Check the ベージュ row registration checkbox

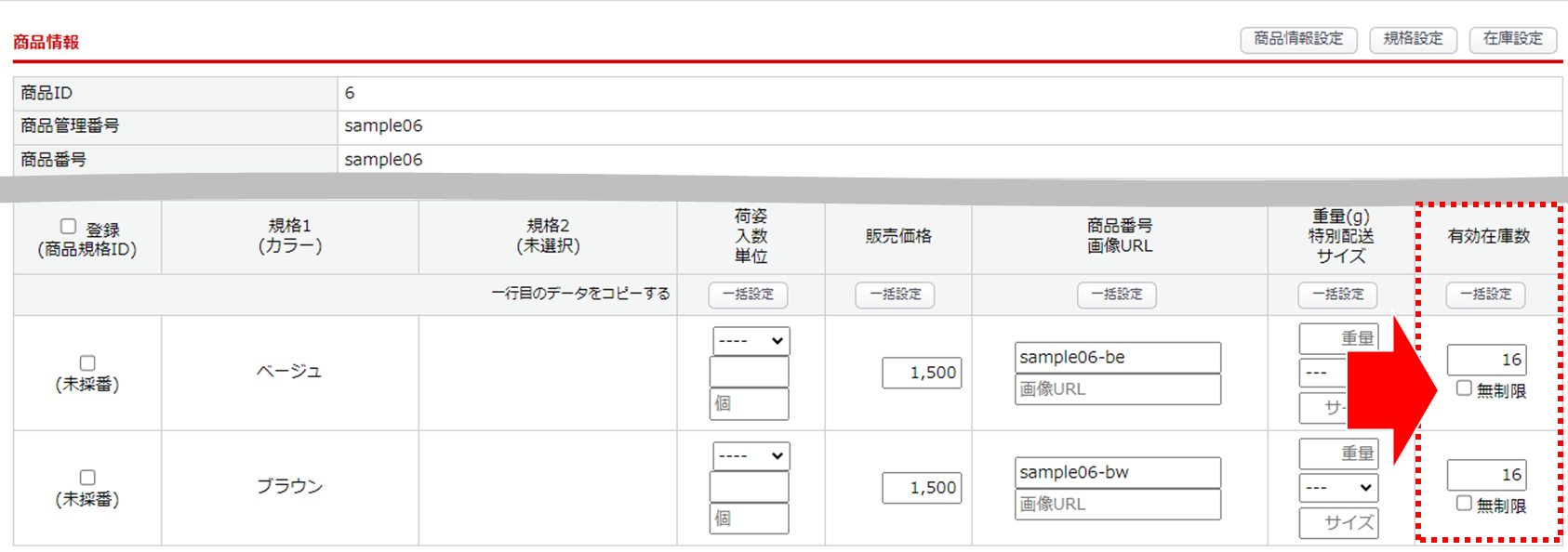[x=87, y=363]
